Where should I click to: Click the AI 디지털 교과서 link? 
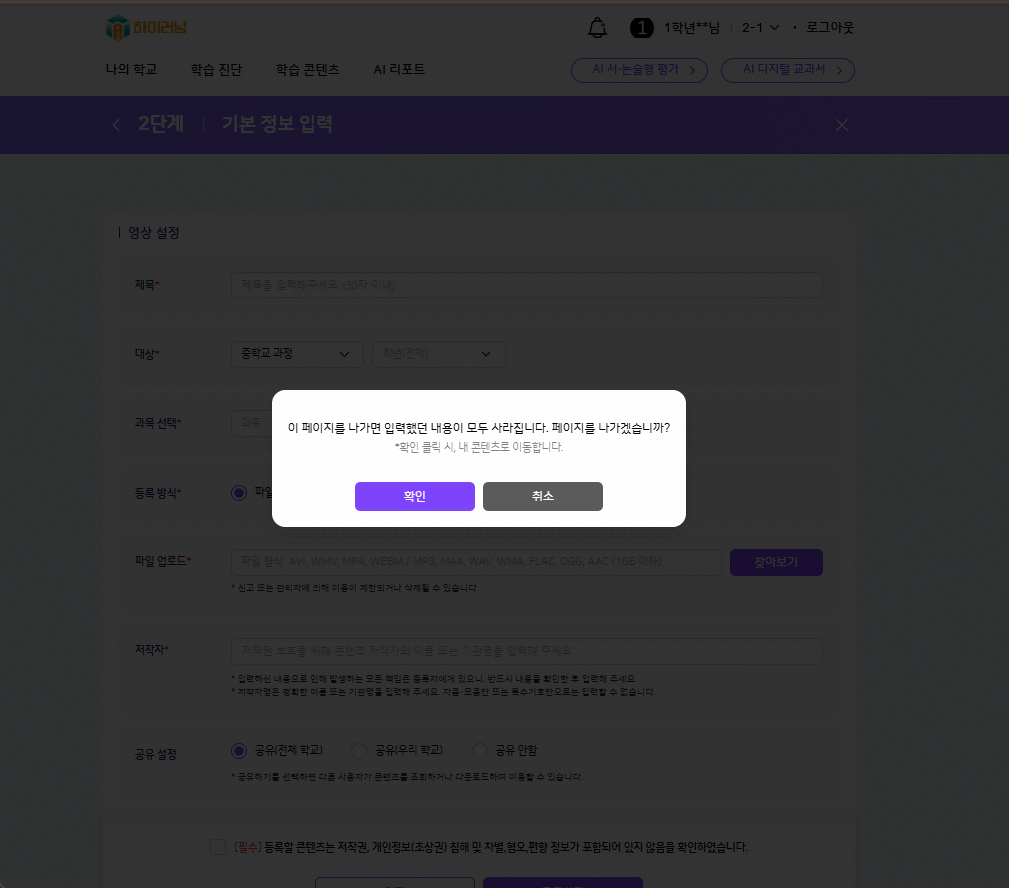coord(787,70)
